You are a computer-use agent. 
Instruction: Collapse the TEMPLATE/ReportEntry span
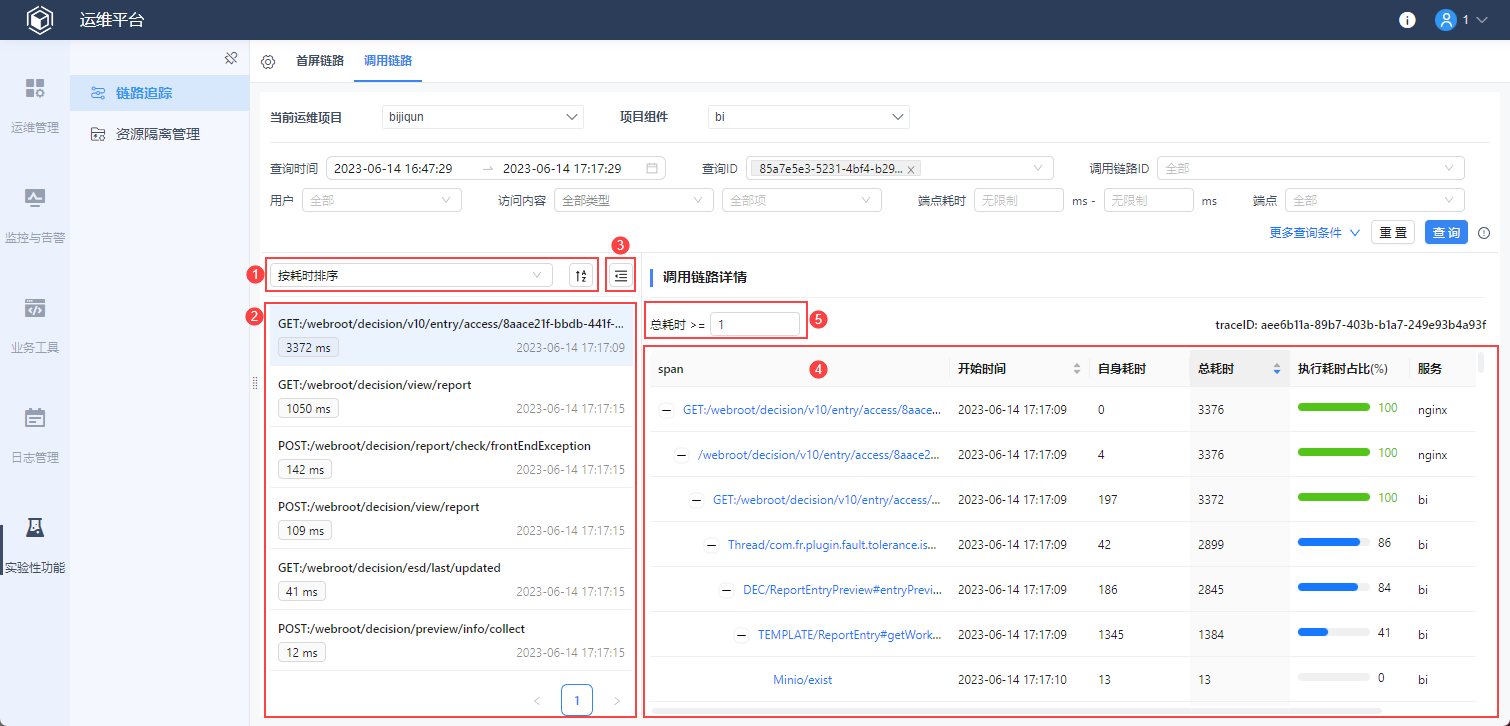pos(742,635)
